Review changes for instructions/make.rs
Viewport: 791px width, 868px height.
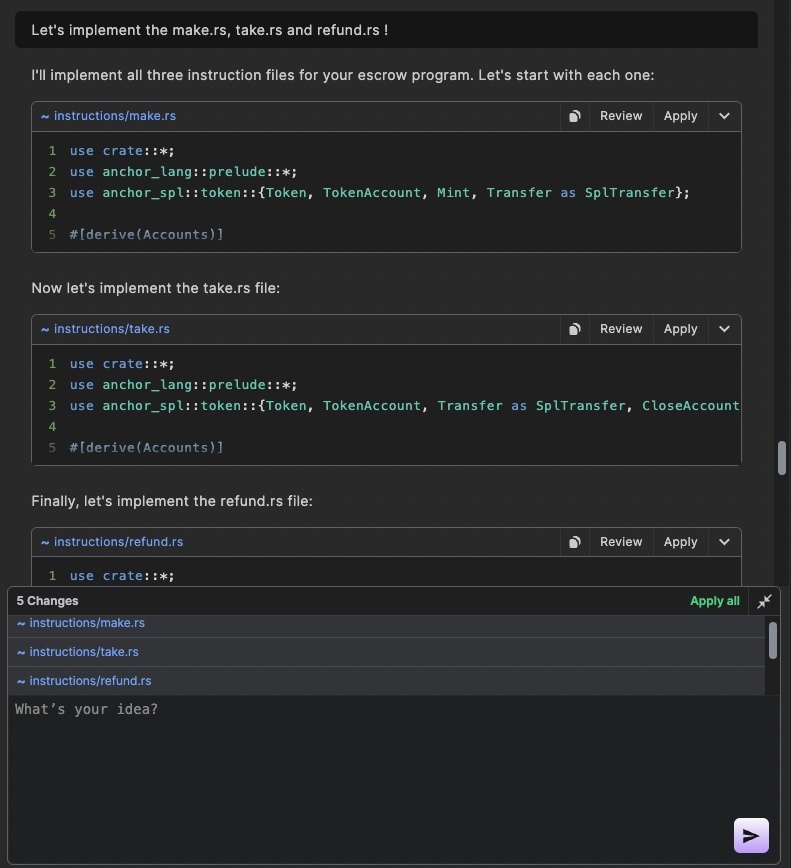tap(621, 116)
